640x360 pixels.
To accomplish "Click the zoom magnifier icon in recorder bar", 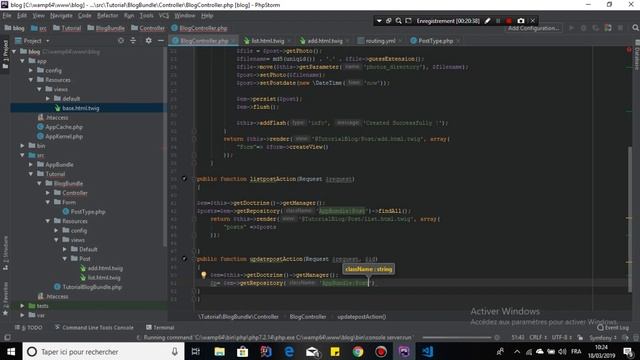I will point(398,21).
